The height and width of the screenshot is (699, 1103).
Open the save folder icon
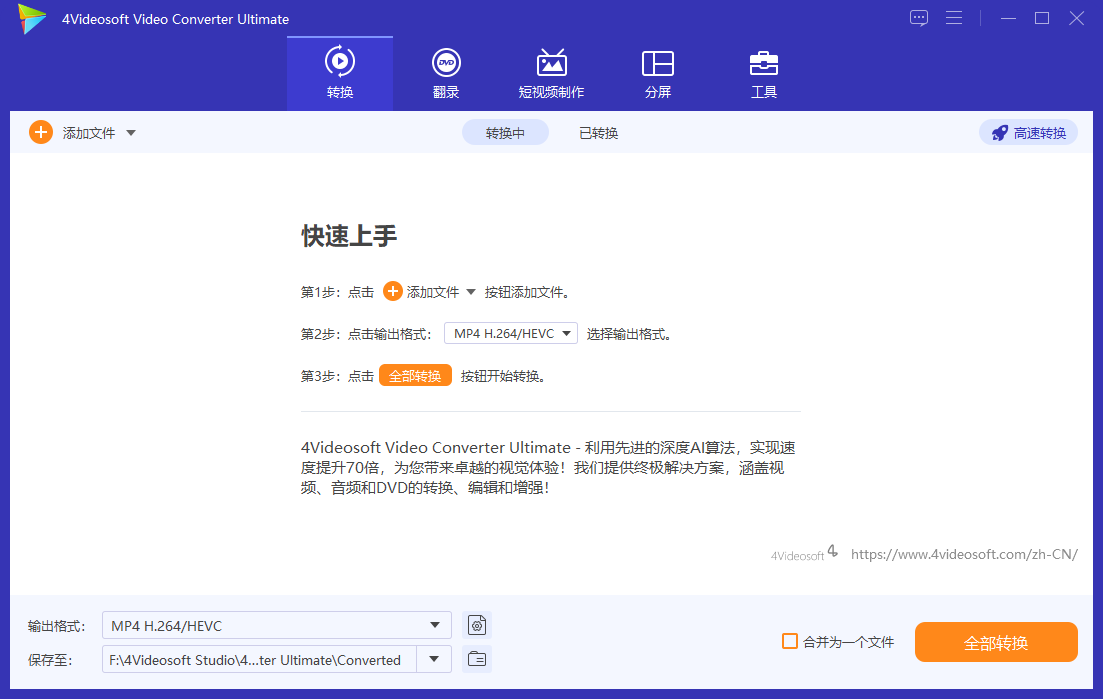pos(478,660)
